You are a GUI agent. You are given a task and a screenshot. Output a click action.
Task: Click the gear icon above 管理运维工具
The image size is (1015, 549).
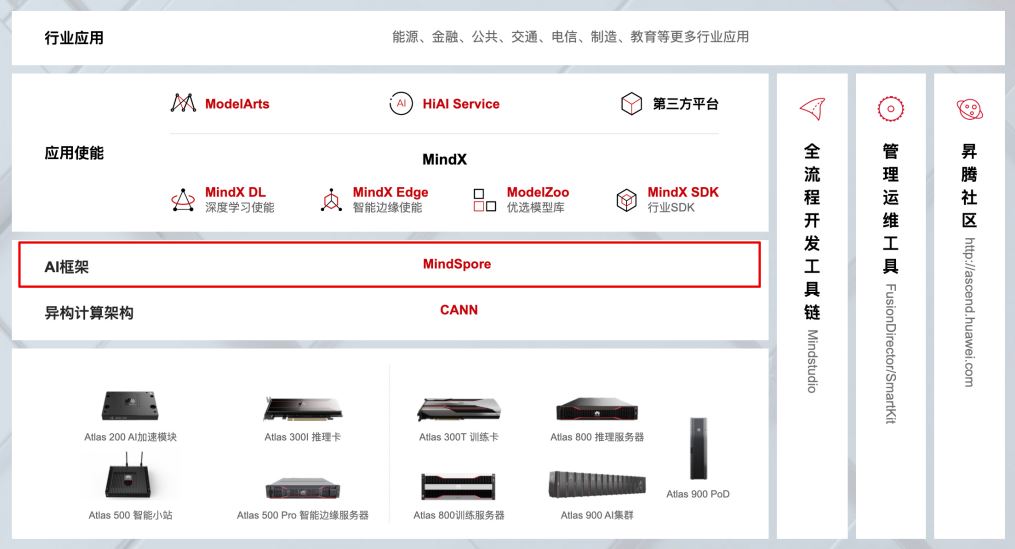tap(891, 109)
